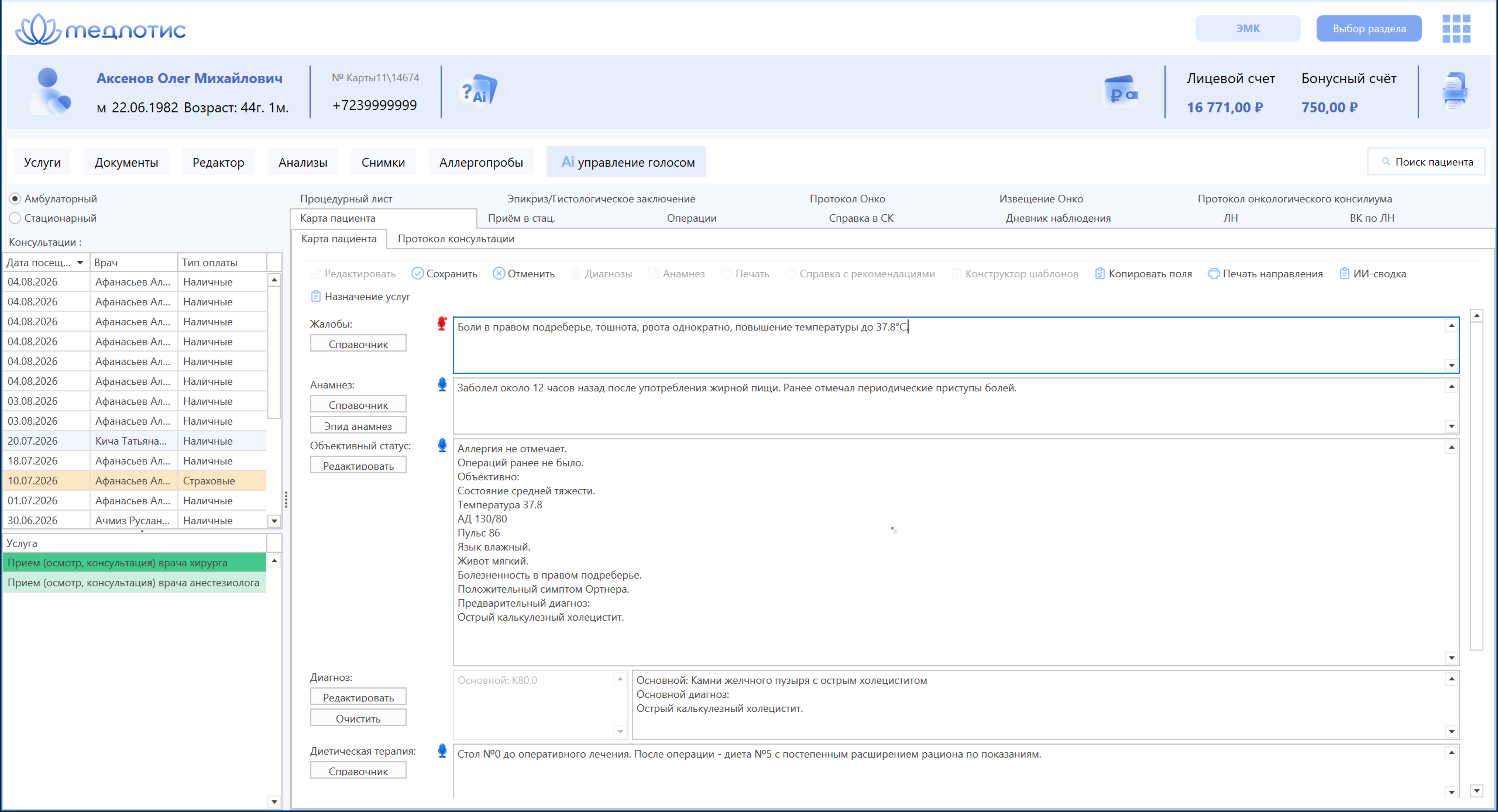Activate the red microphone next to Жалобы
The width and height of the screenshot is (1498, 812).
[x=442, y=324]
